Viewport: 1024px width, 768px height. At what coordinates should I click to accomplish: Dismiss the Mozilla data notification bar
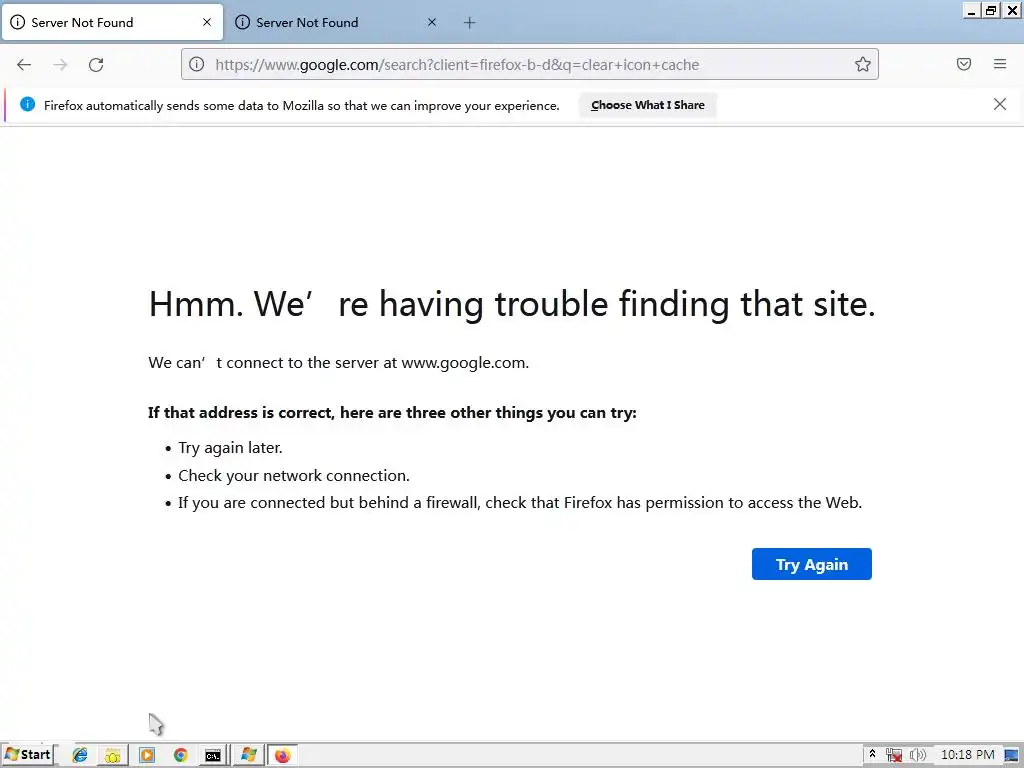point(1000,104)
